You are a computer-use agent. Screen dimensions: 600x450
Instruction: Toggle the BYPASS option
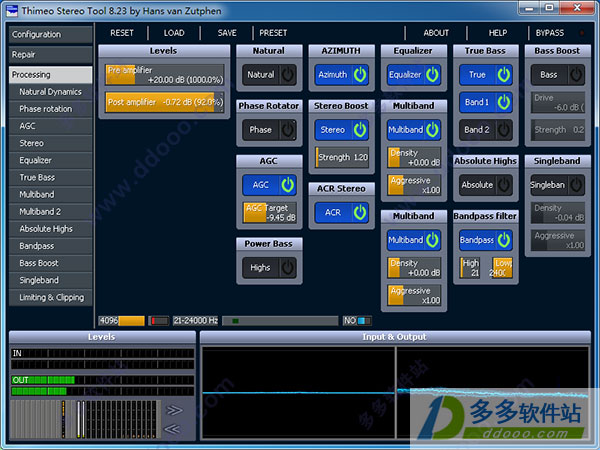click(x=549, y=33)
